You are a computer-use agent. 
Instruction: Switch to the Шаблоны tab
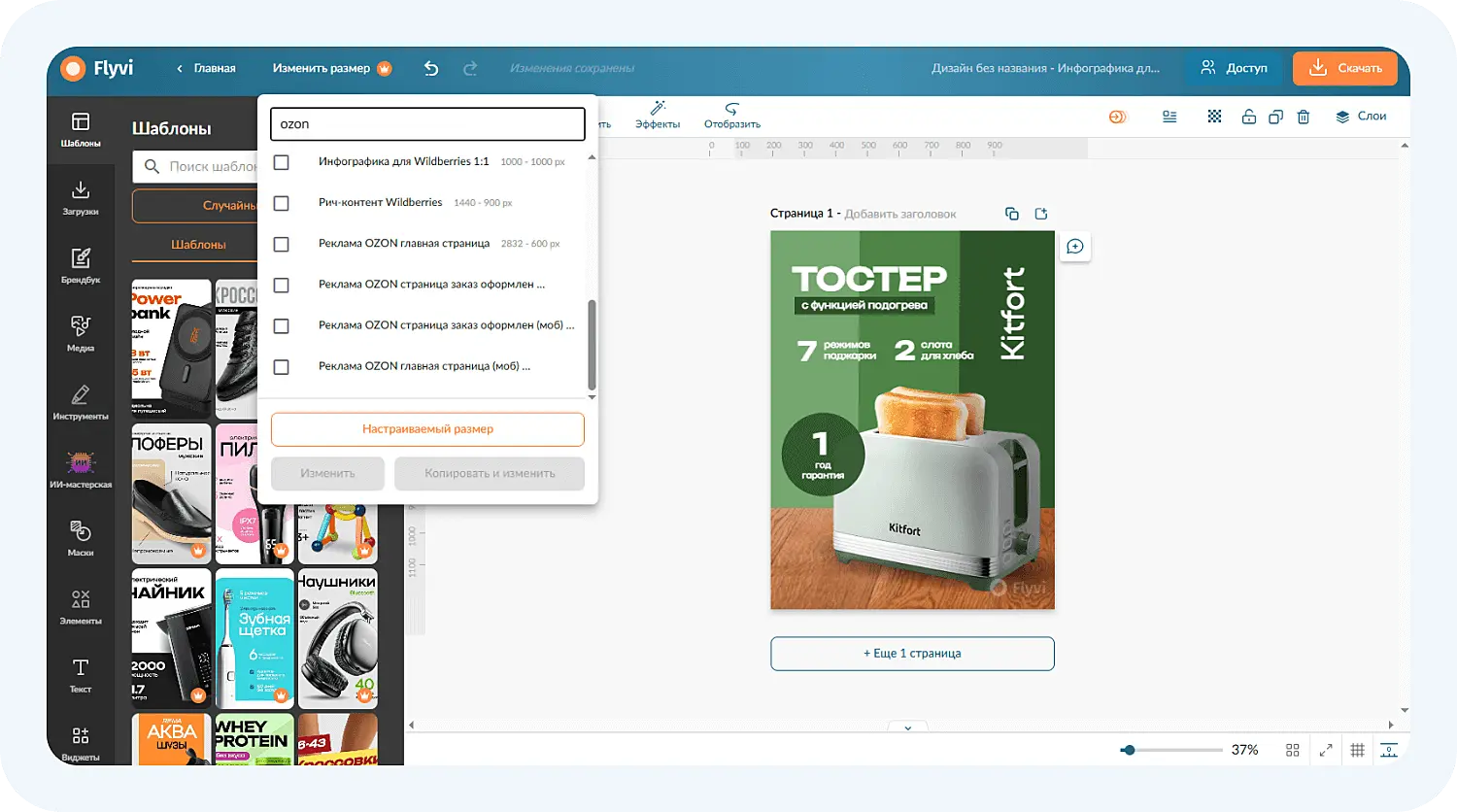[x=198, y=245]
